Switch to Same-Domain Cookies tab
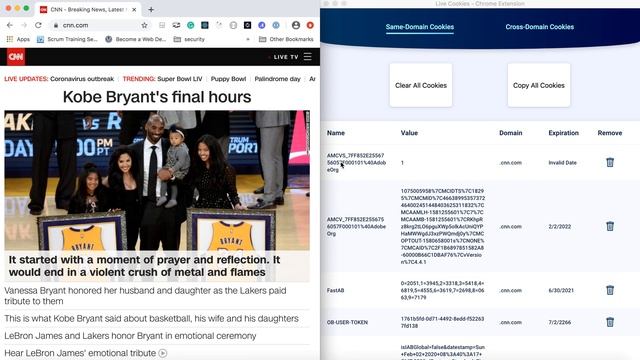The width and height of the screenshot is (640, 360). (420, 27)
